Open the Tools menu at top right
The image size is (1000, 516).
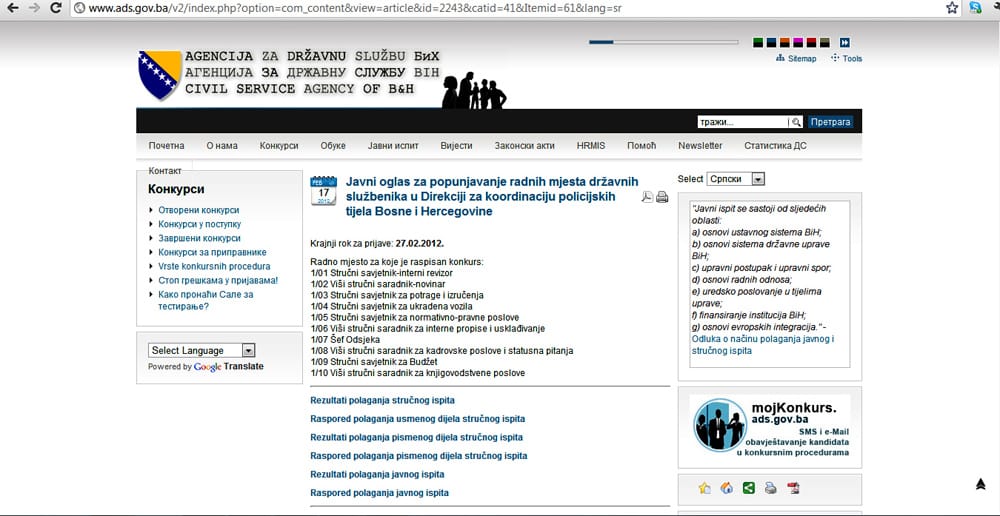click(x=846, y=59)
